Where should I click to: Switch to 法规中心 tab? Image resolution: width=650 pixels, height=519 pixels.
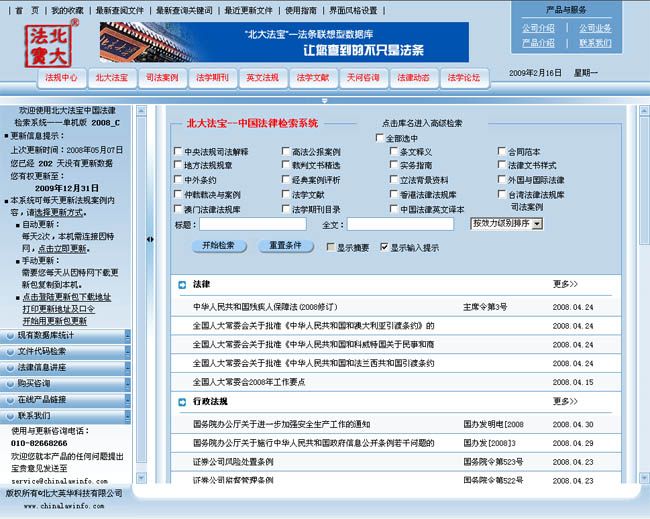coord(61,78)
